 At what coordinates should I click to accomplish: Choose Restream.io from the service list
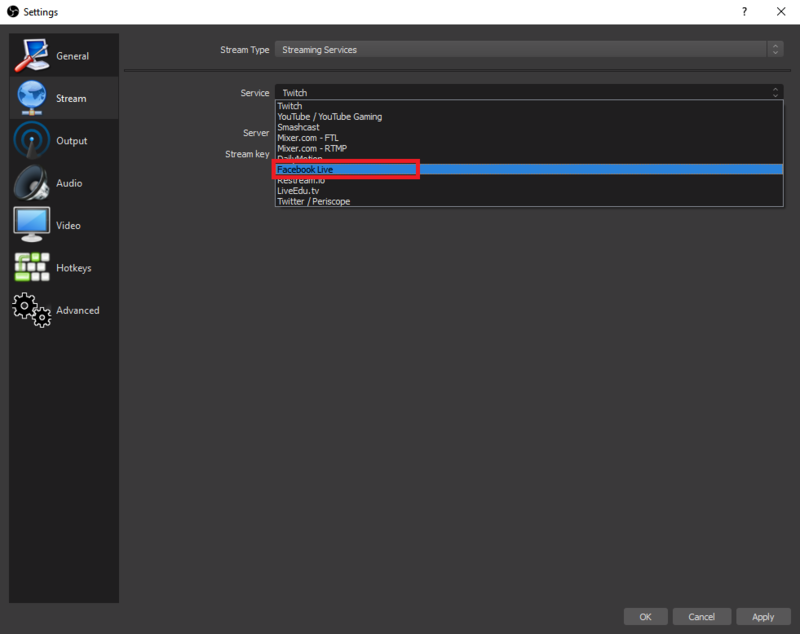pos(529,181)
